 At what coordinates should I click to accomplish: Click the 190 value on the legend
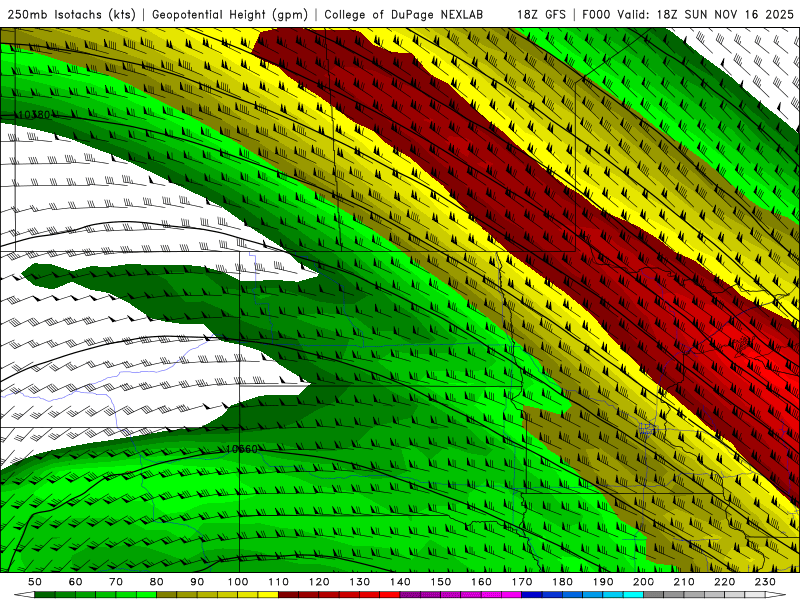pyautogui.click(x=603, y=582)
